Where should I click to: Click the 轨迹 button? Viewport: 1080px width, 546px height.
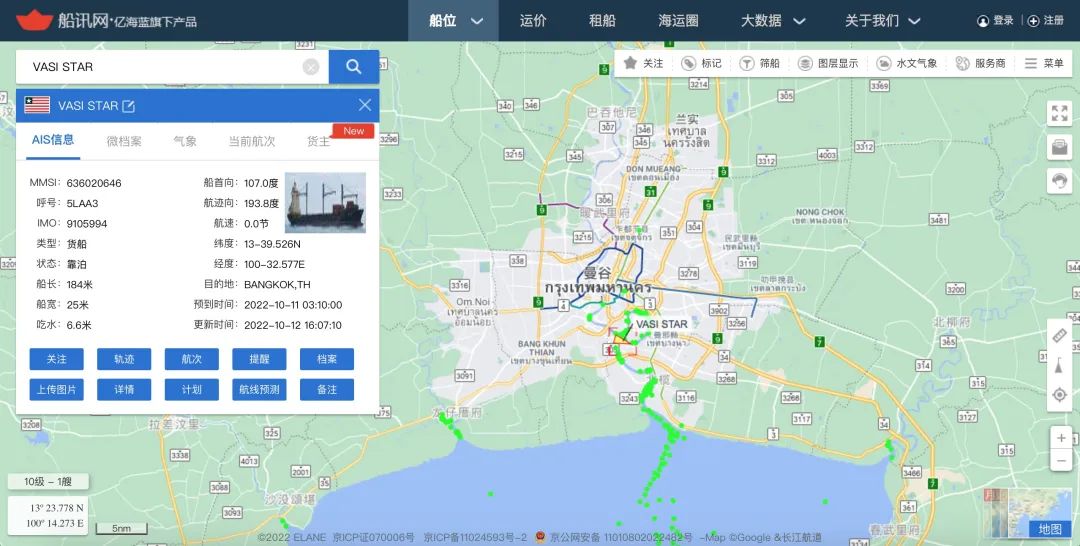[124, 359]
